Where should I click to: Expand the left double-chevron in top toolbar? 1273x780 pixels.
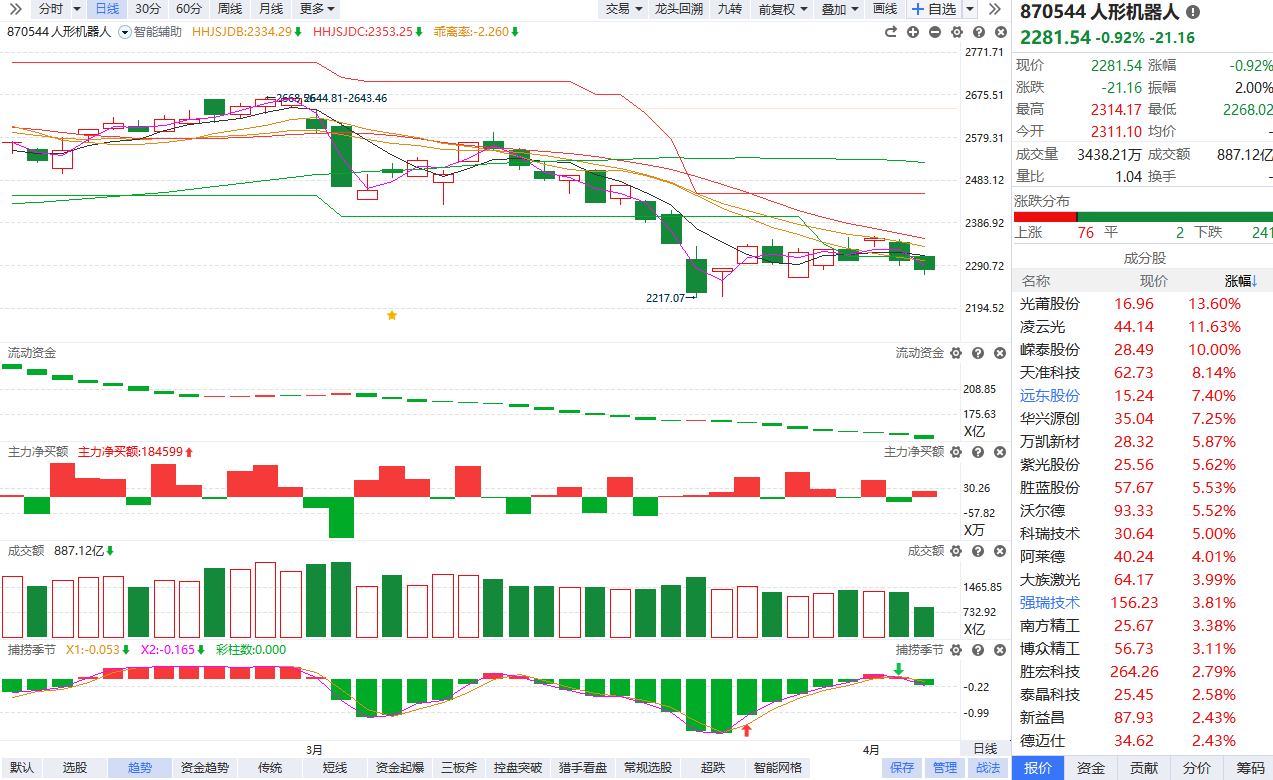(x=16, y=9)
